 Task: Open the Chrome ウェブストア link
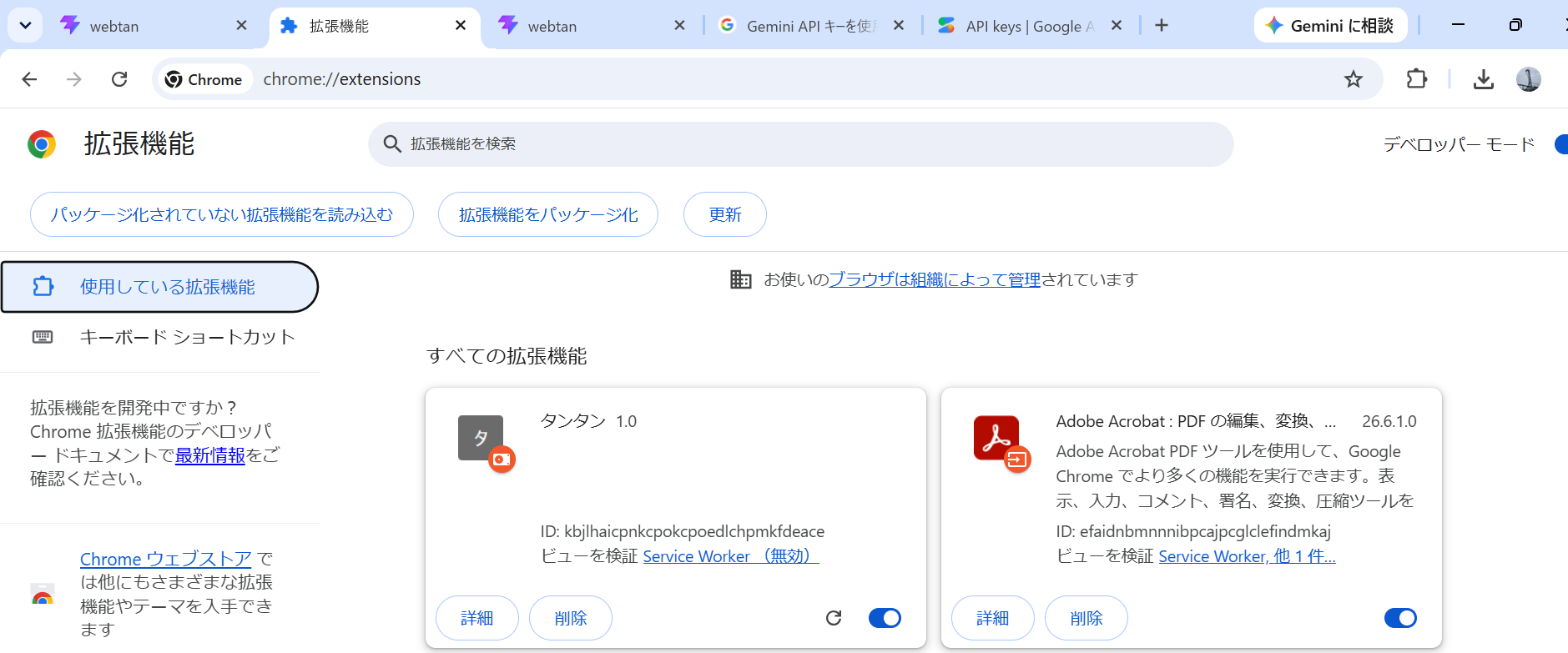pyautogui.click(x=166, y=559)
